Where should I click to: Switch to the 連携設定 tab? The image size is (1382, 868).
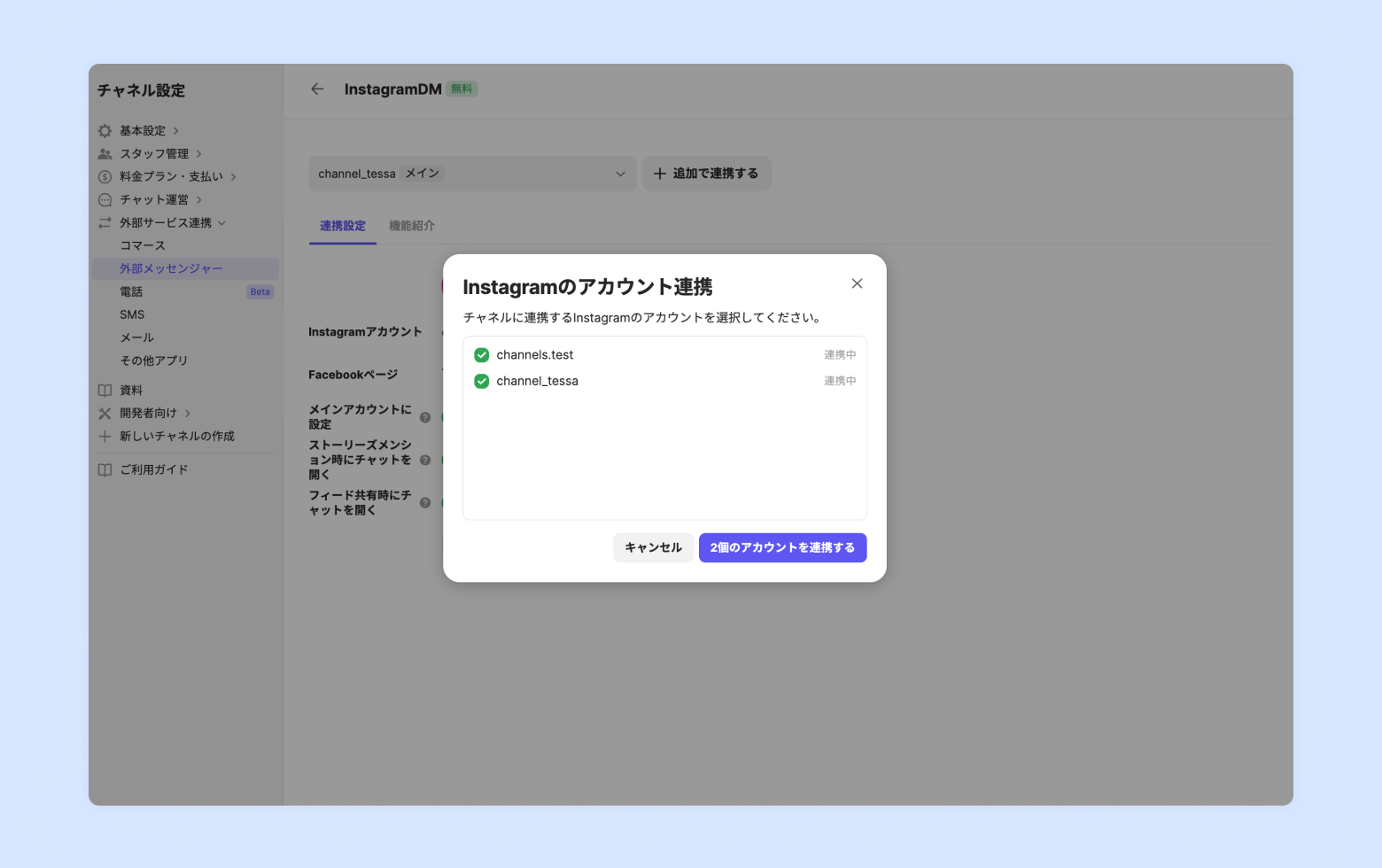coord(343,226)
